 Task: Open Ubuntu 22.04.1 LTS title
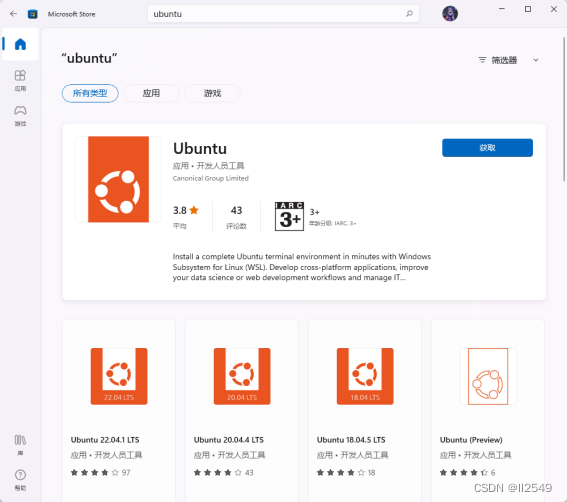tap(105, 440)
